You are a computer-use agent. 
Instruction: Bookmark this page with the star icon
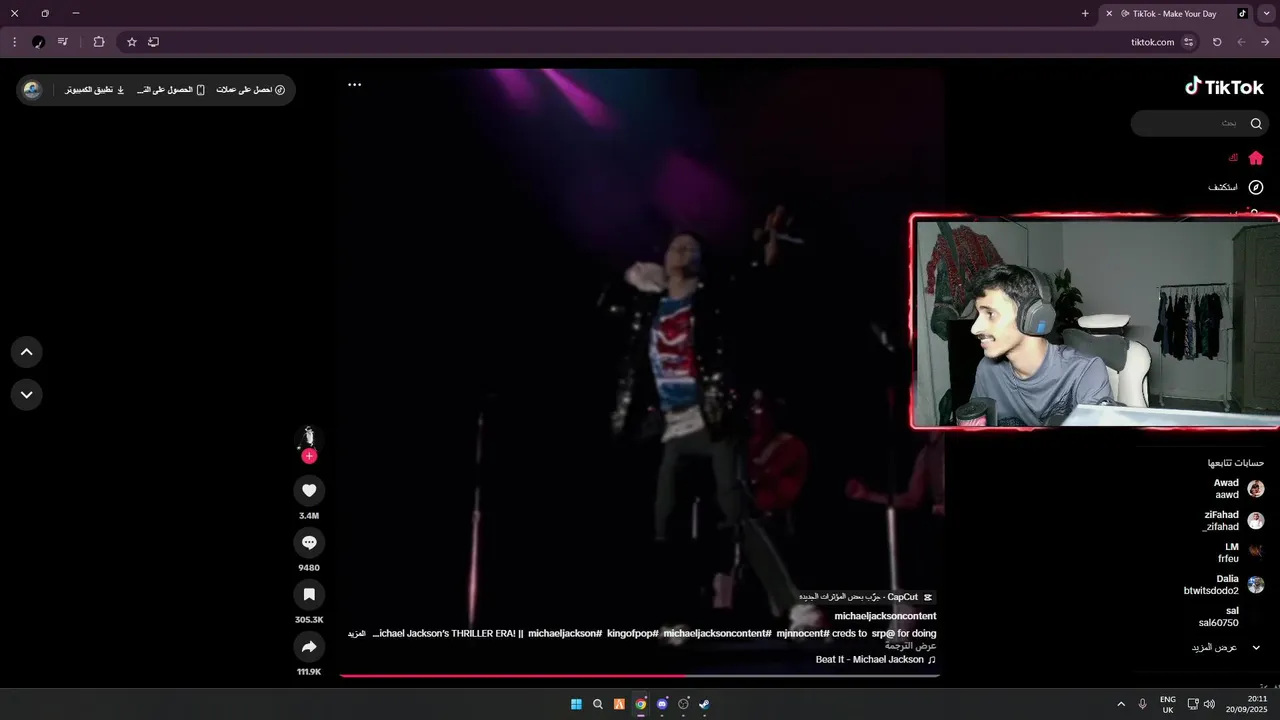coord(131,42)
